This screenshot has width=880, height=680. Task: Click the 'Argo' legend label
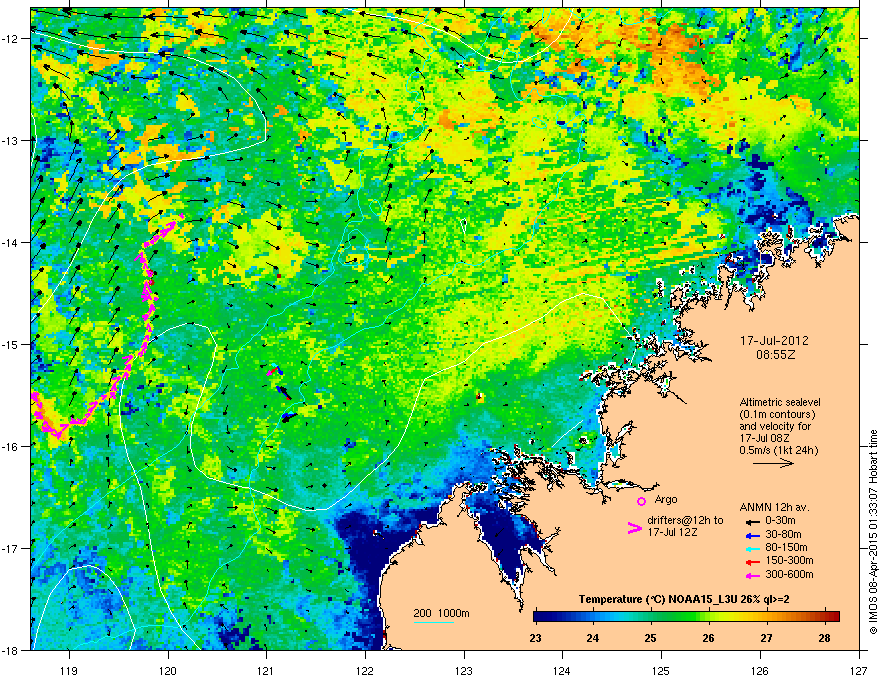point(666,499)
